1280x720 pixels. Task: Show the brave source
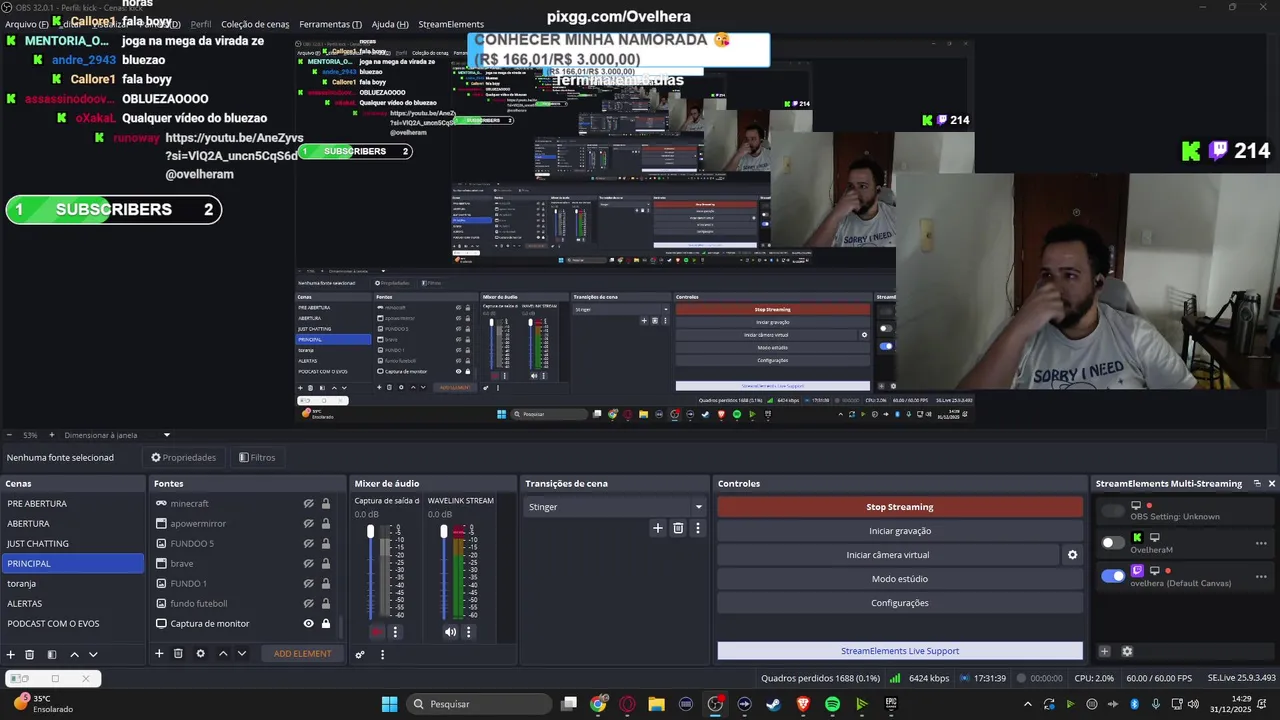(309, 563)
